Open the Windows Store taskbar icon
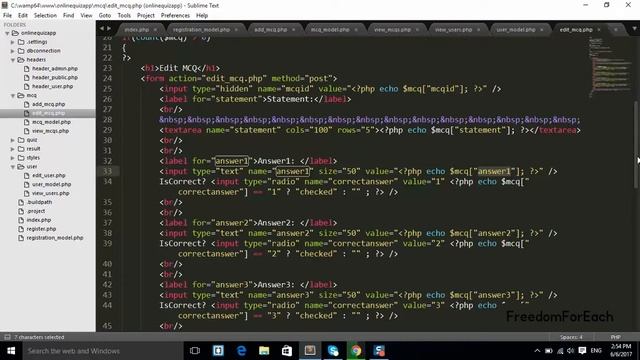The width and height of the screenshot is (640, 360). (x=287, y=351)
